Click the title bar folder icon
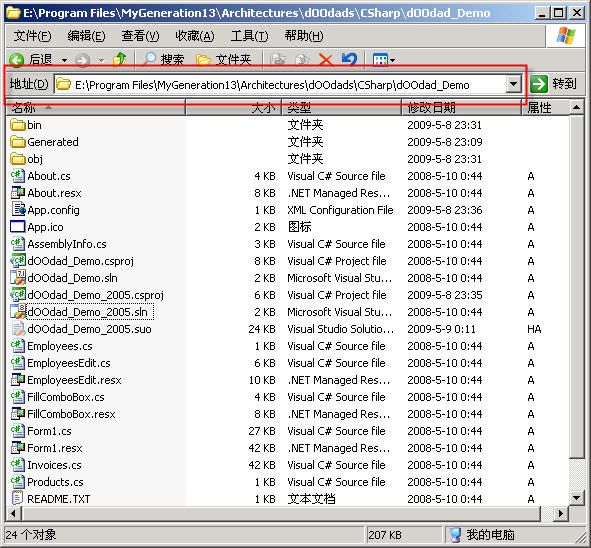 pyautogui.click(x=14, y=13)
